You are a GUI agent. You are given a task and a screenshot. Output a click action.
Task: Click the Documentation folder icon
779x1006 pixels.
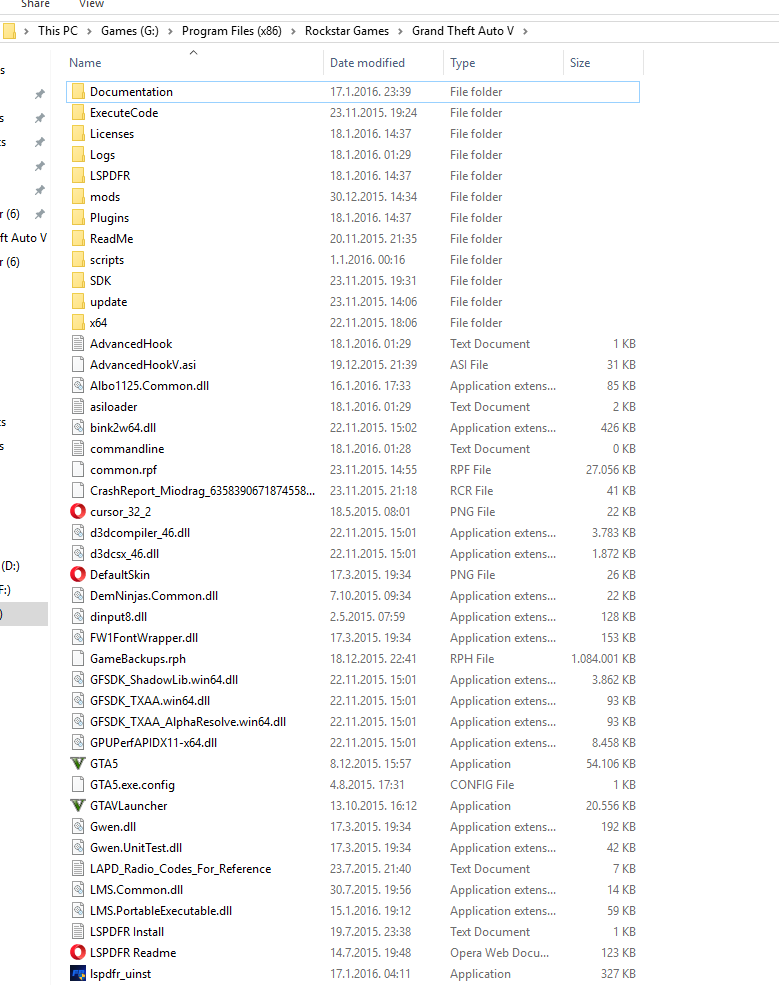pos(78,92)
